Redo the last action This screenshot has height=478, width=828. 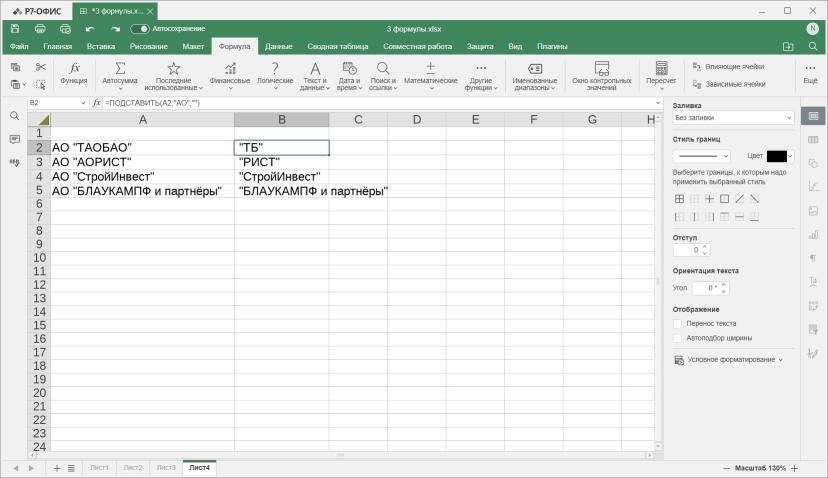pos(115,29)
